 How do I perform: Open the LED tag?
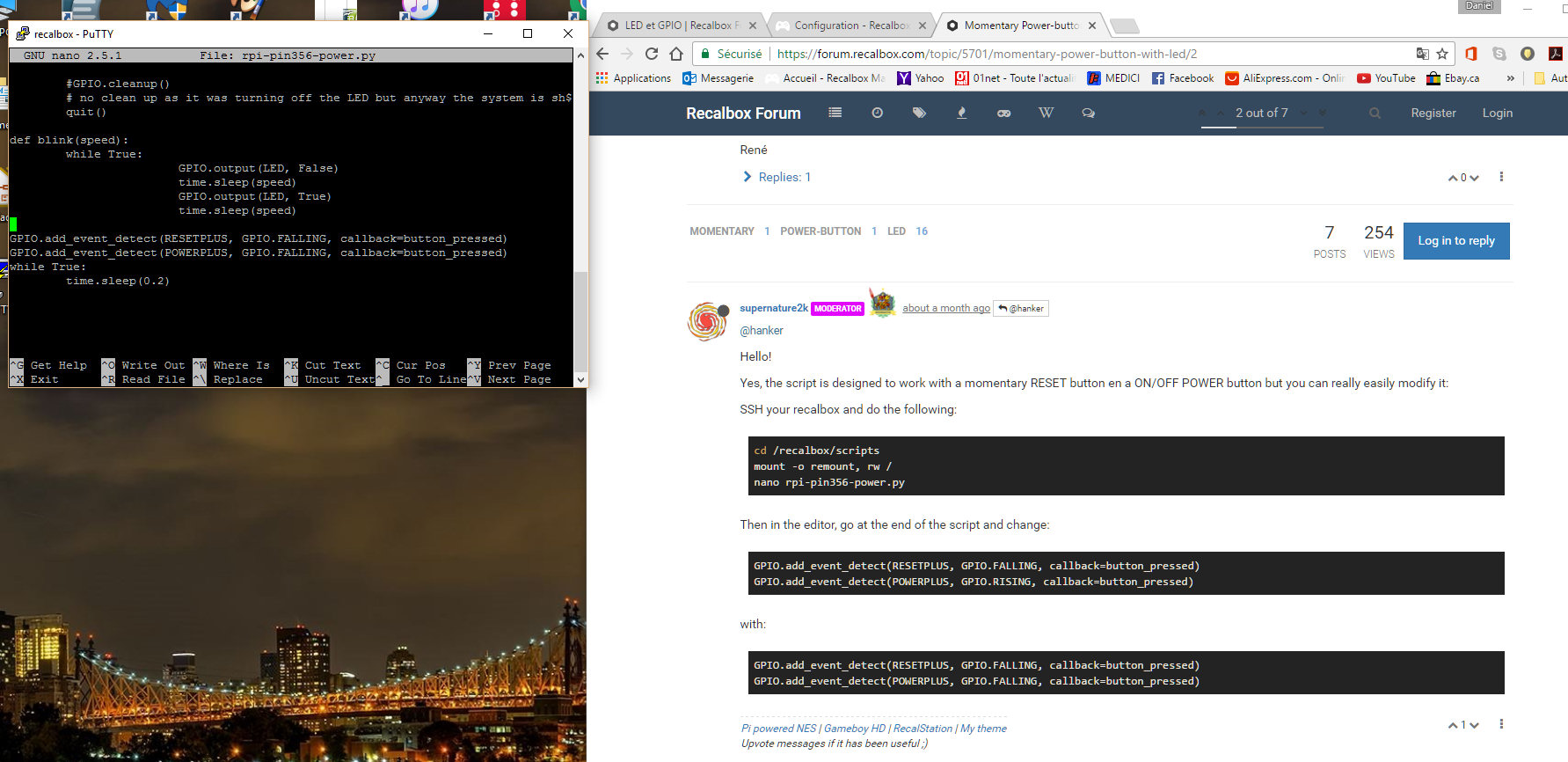[896, 231]
